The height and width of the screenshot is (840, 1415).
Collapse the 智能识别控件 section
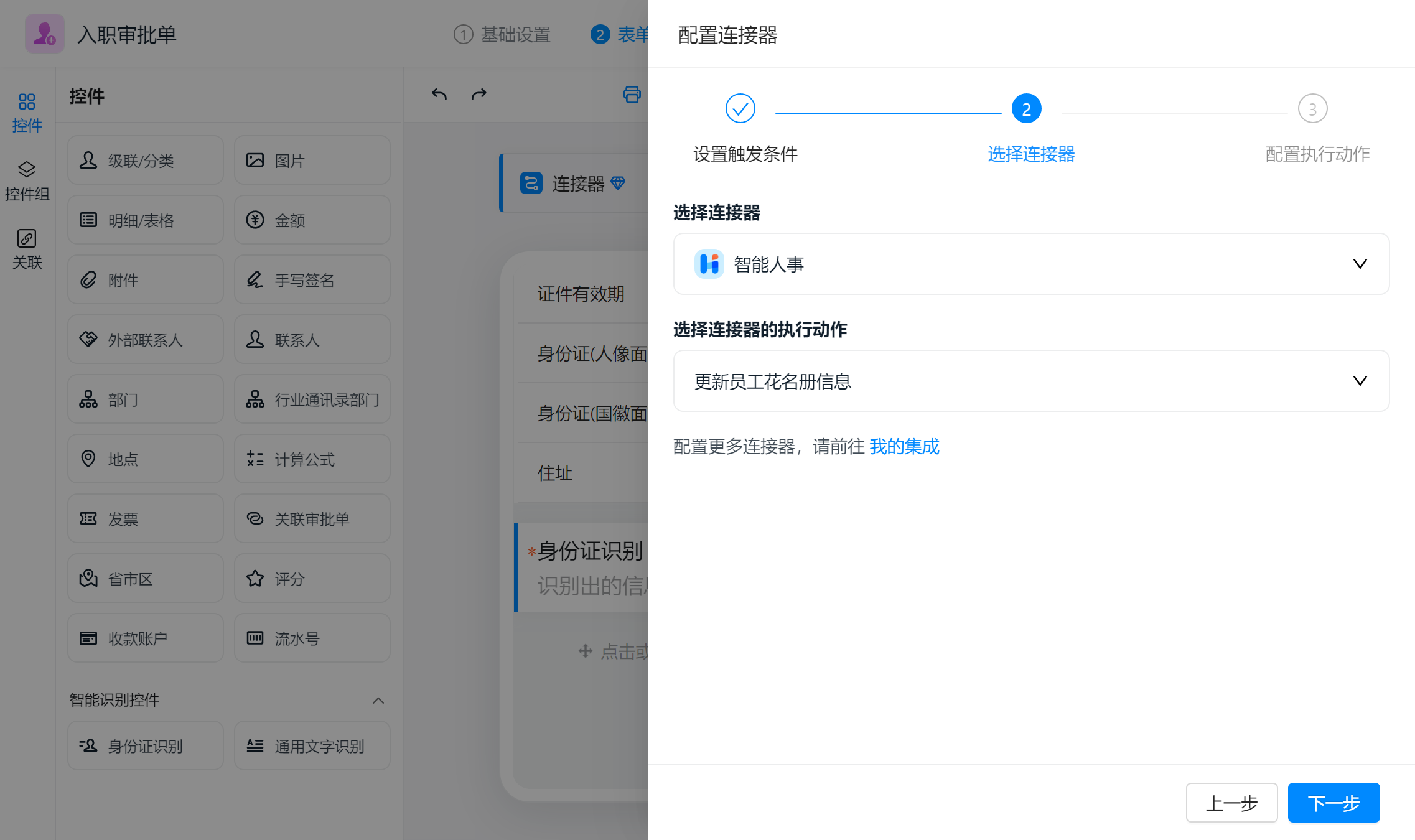click(x=378, y=701)
